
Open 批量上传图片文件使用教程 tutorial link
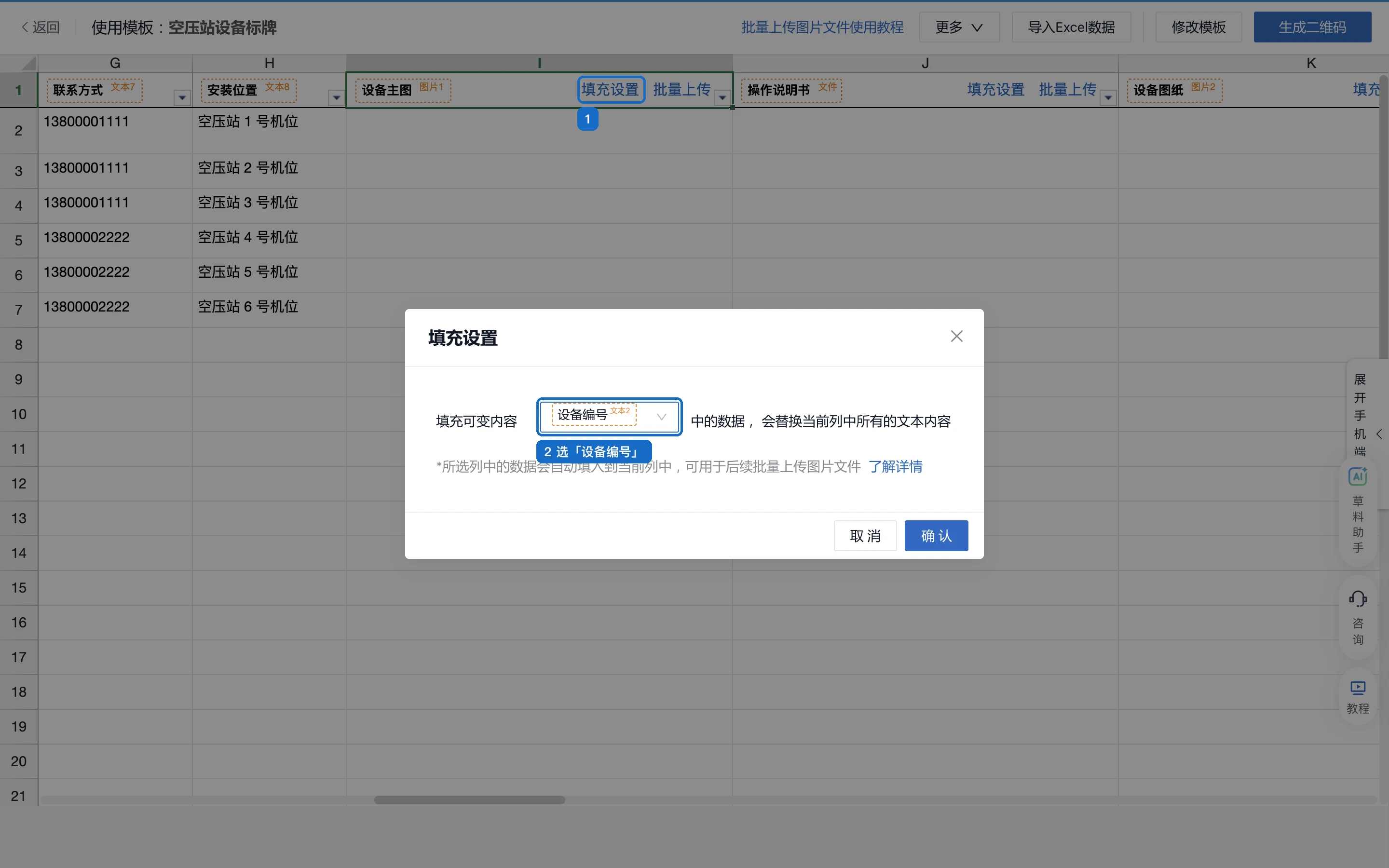click(822, 27)
